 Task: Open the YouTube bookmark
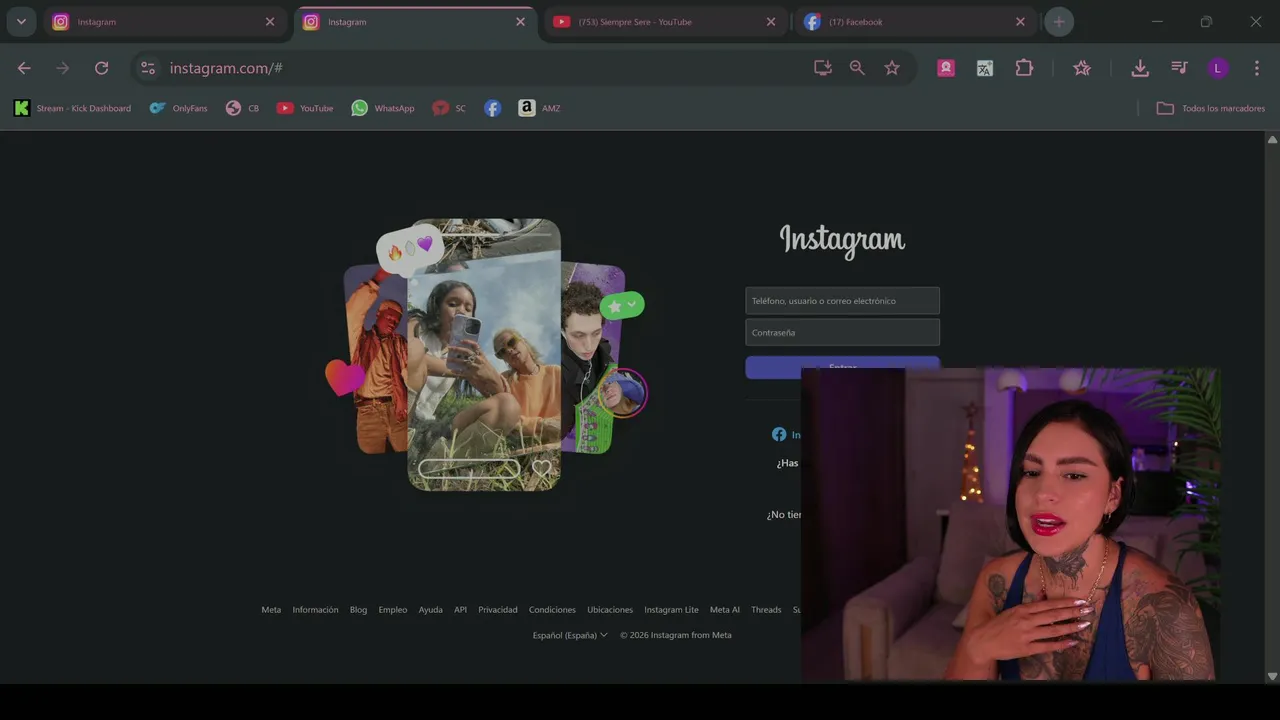(x=305, y=108)
